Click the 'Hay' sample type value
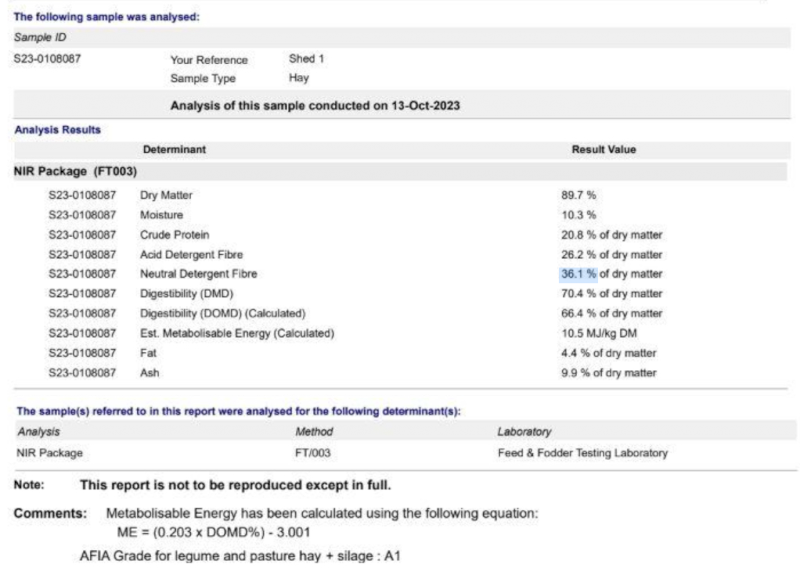The width and height of the screenshot is (800, 575). pyautogui.click(x=299, y=77)
